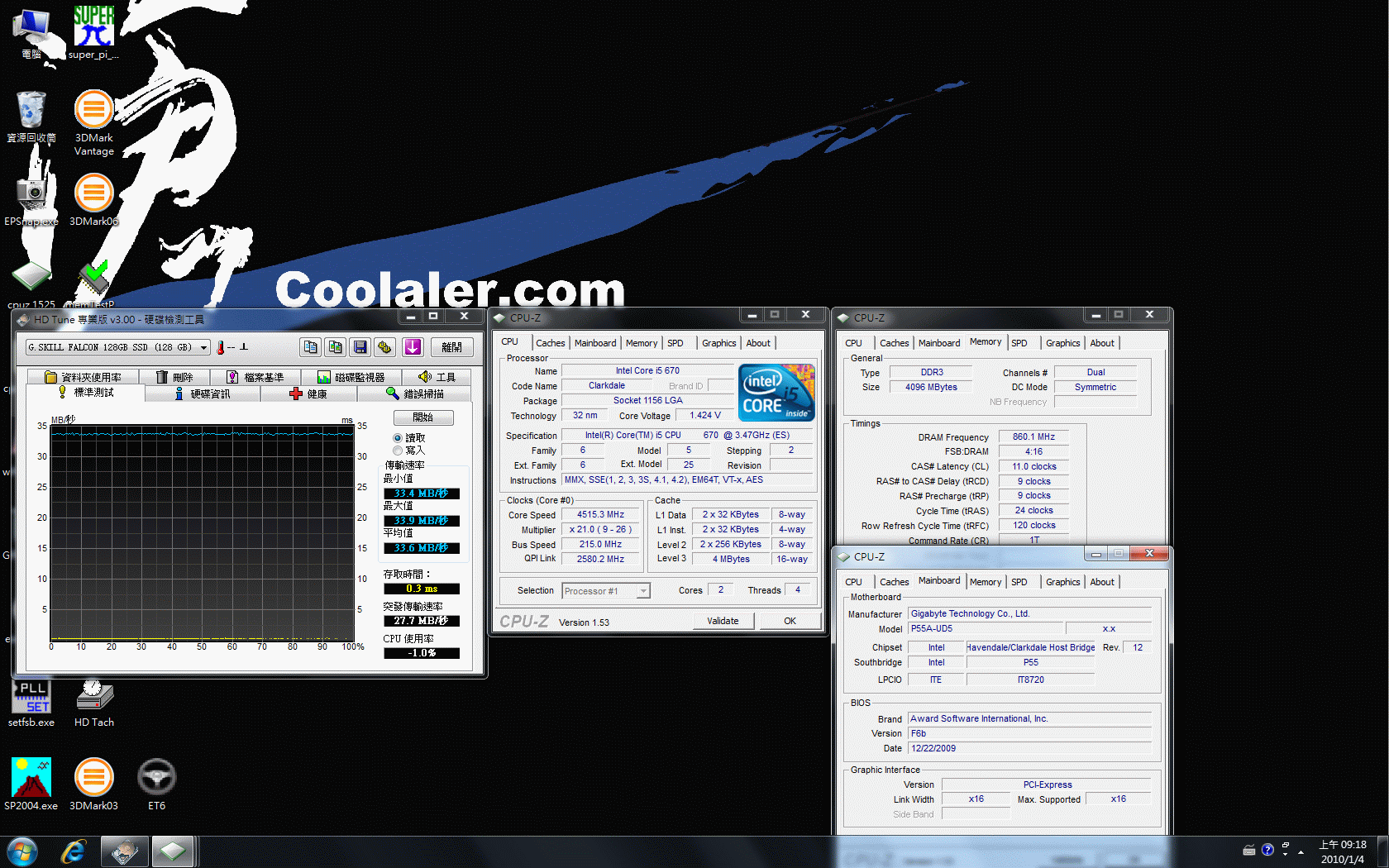Click the 離開 exit button in HD Tune
The width and height of the screenshot is (1389, 868).
451,347
